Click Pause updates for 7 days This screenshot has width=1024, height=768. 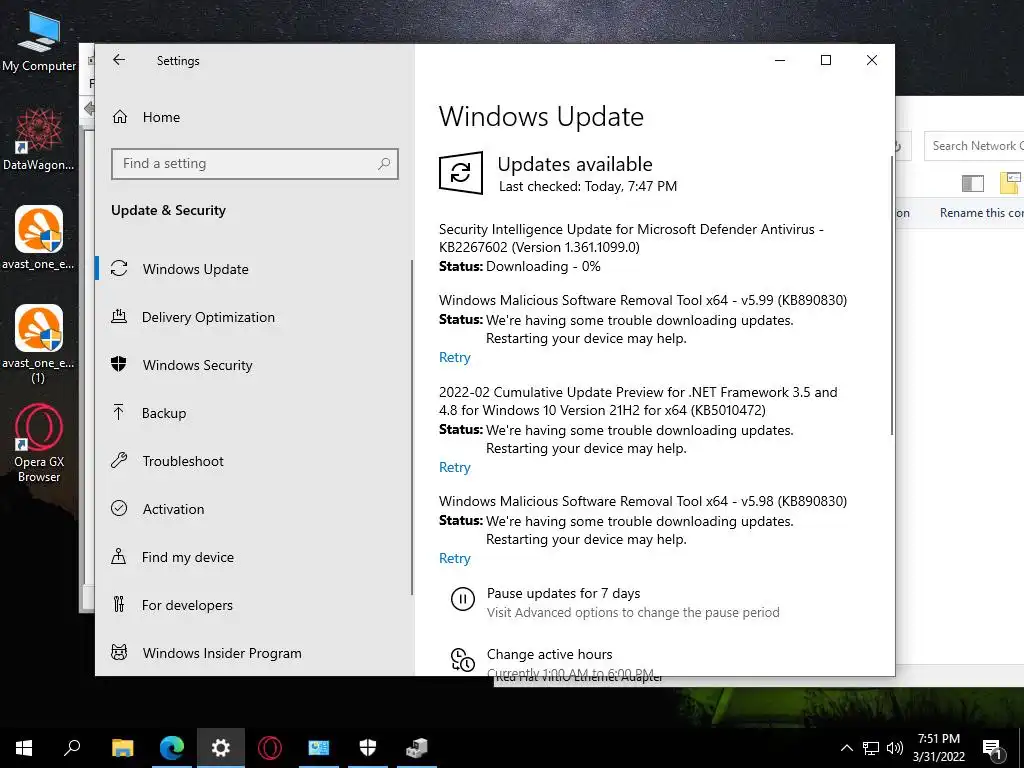coord(563,593)
